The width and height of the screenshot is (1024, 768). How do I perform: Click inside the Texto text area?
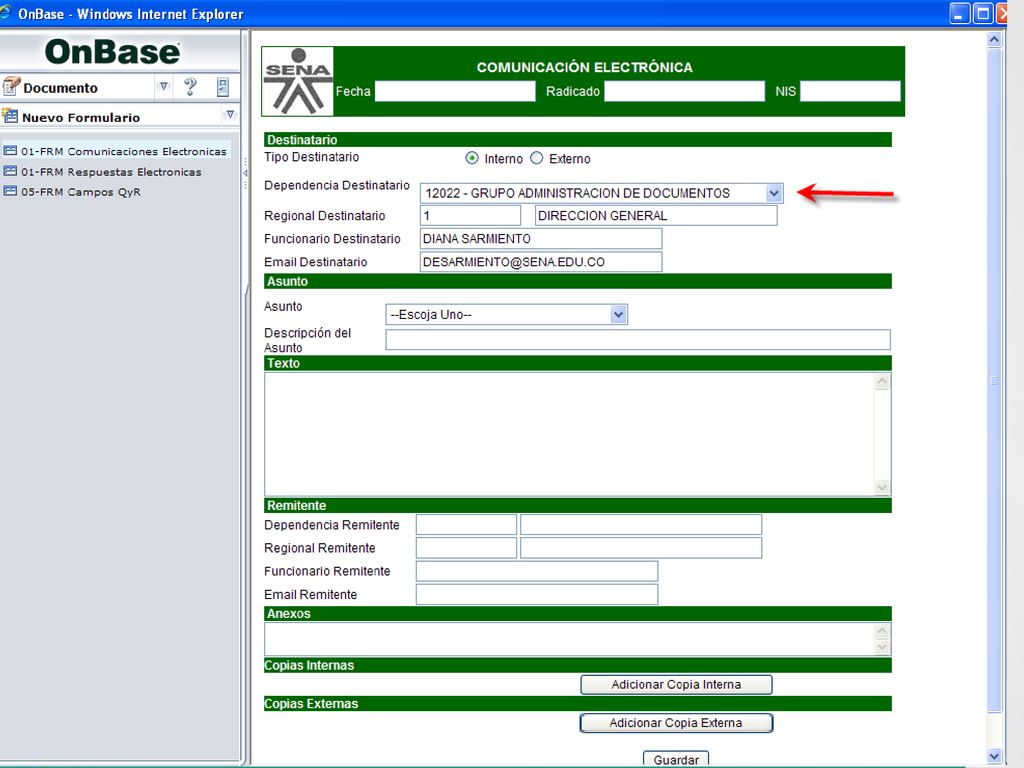(569, 434)
